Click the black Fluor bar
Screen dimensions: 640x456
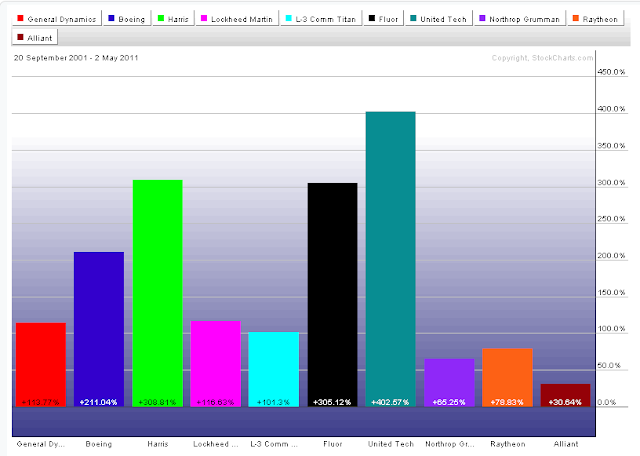click(x=332, y=295)
